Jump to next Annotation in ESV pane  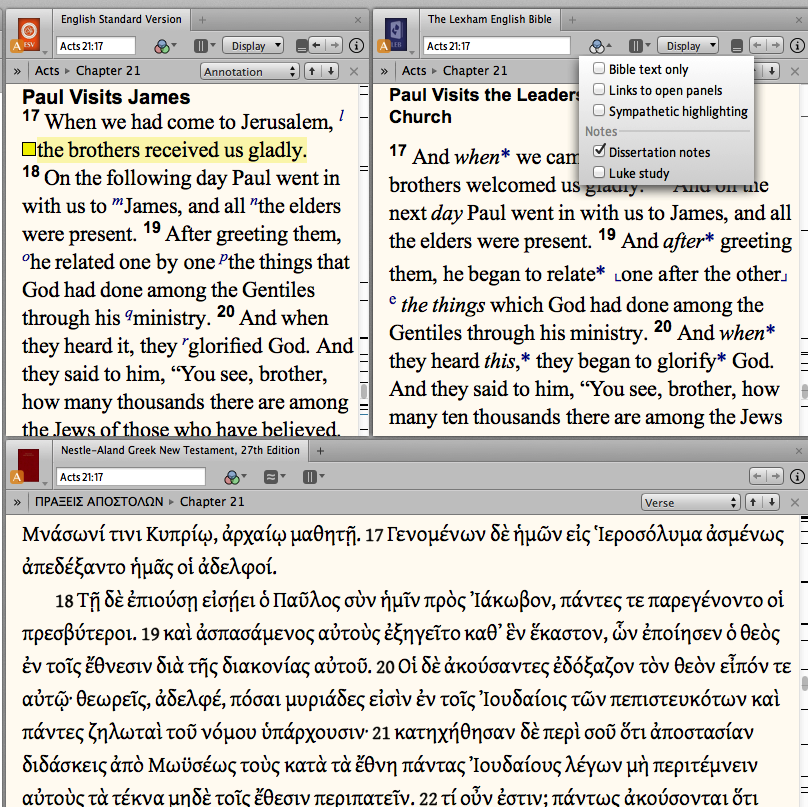(331, 71)
